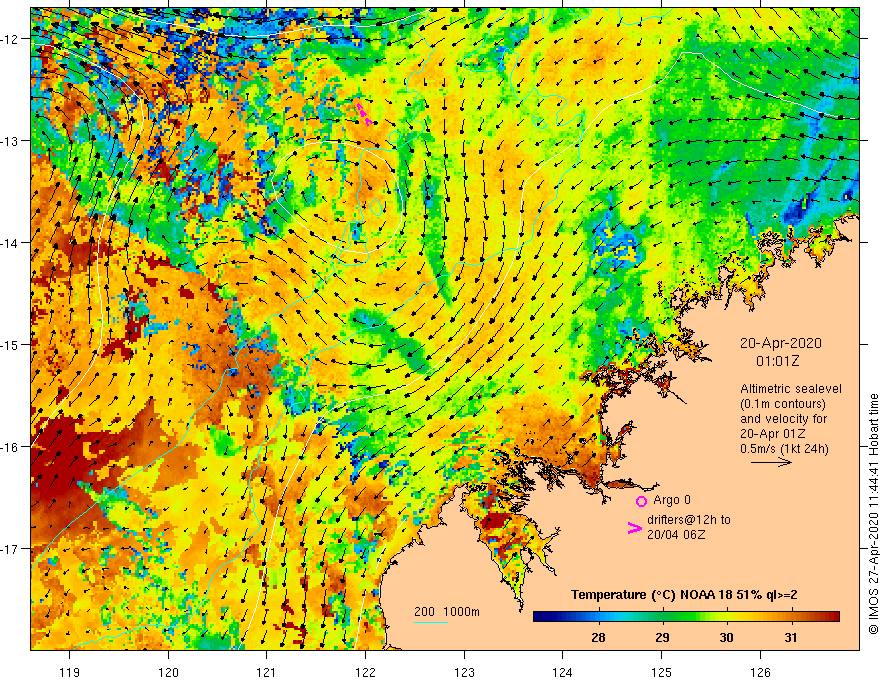Click the latitude axis label -15
880x680 pixels.
pos(10,344)
